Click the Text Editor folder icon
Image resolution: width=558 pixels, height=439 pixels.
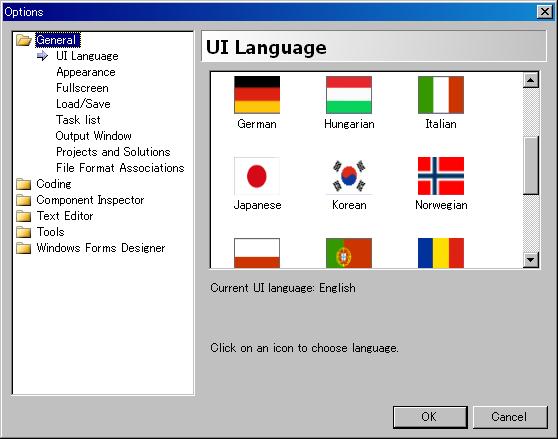(x=24, y=216)
